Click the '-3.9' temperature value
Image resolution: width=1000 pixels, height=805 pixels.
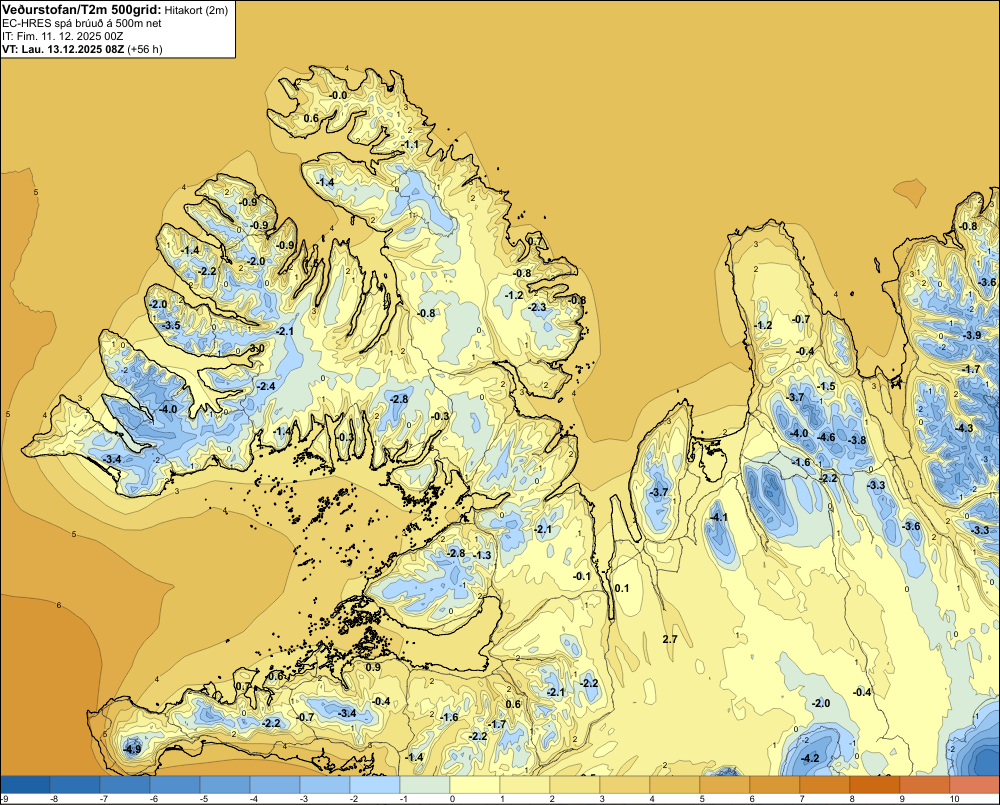(972, 335)
